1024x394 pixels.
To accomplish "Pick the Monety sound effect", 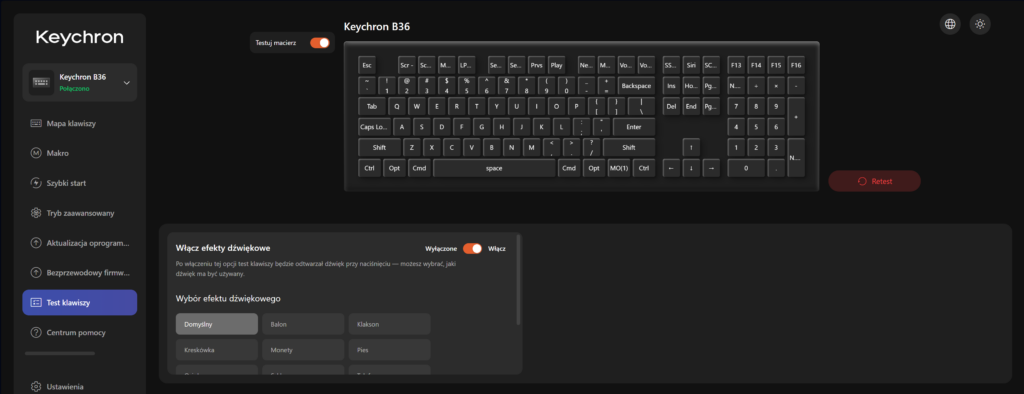I will [x=303, y=350].
